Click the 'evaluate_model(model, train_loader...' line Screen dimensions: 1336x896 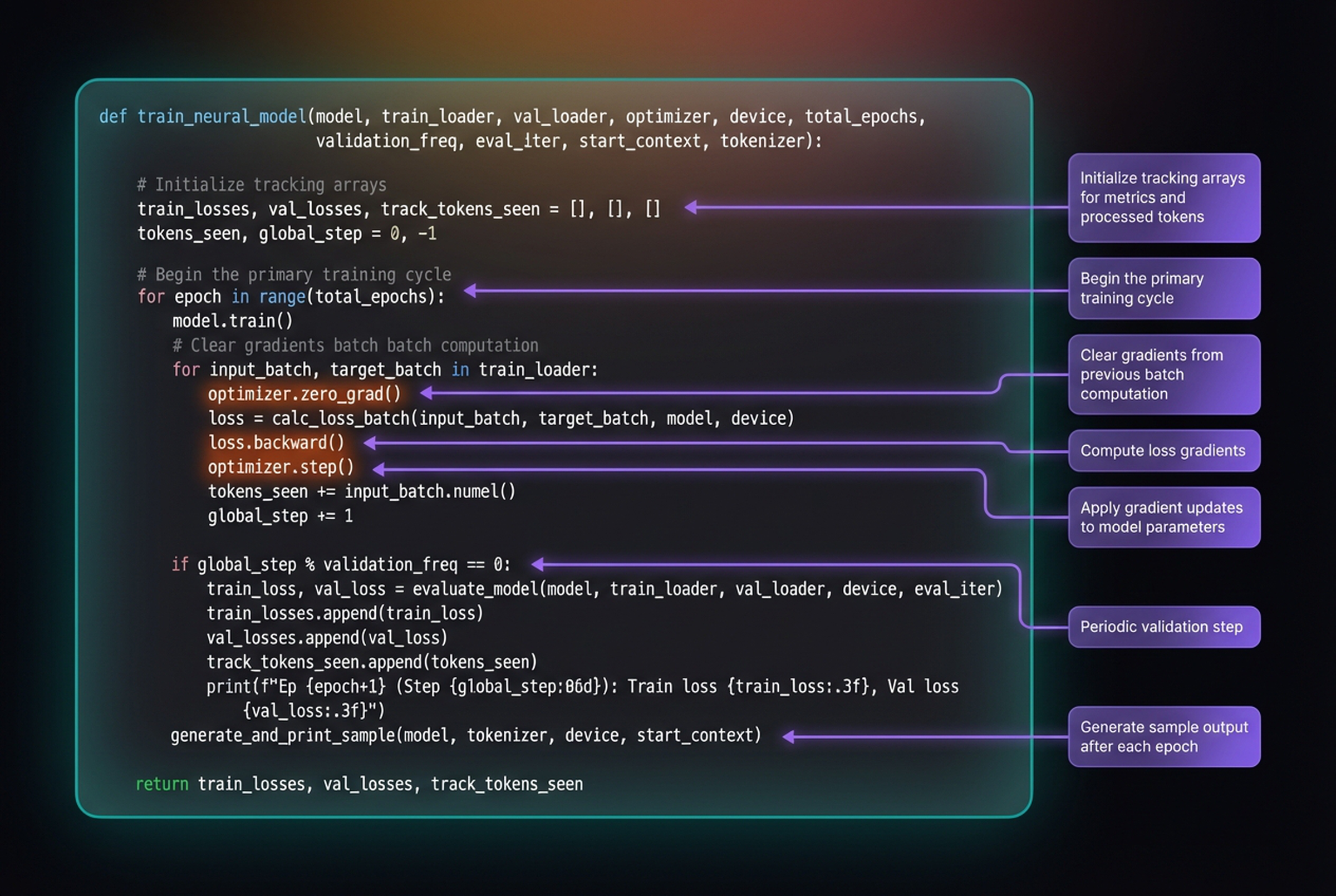click(x=605, y=589)
